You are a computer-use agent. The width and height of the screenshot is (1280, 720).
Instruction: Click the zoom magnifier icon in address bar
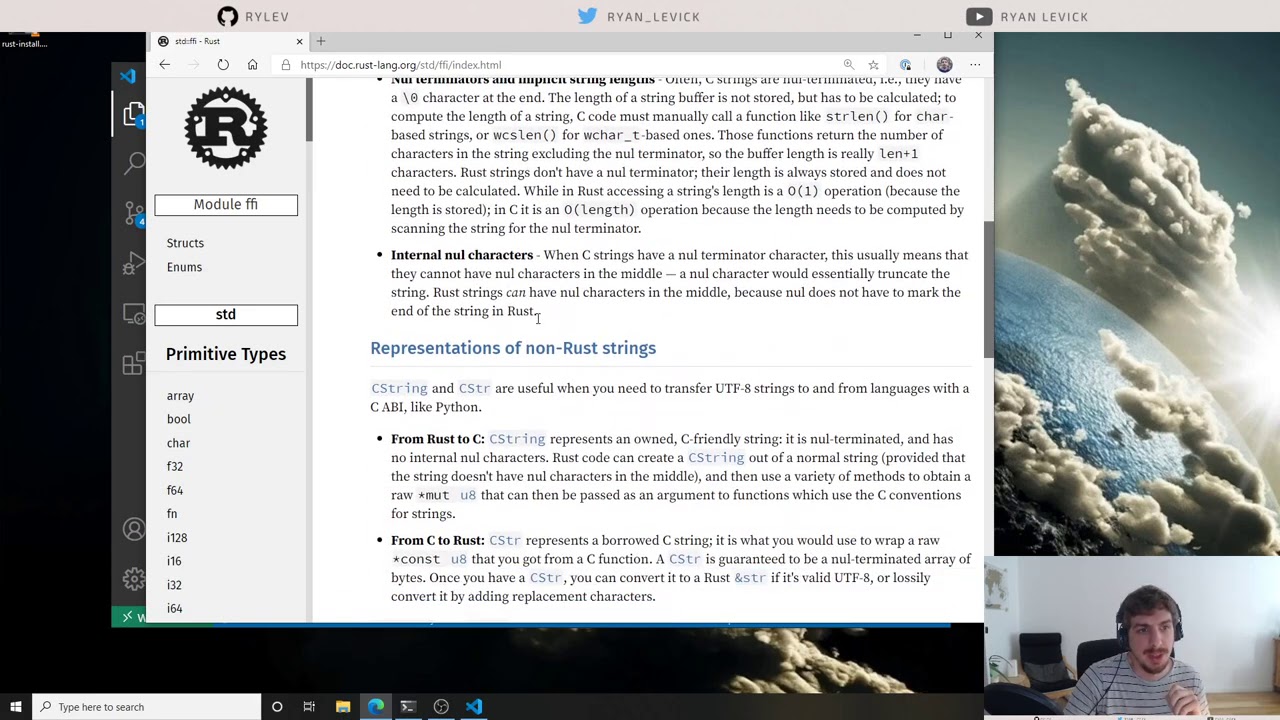[x=849, y=65]
